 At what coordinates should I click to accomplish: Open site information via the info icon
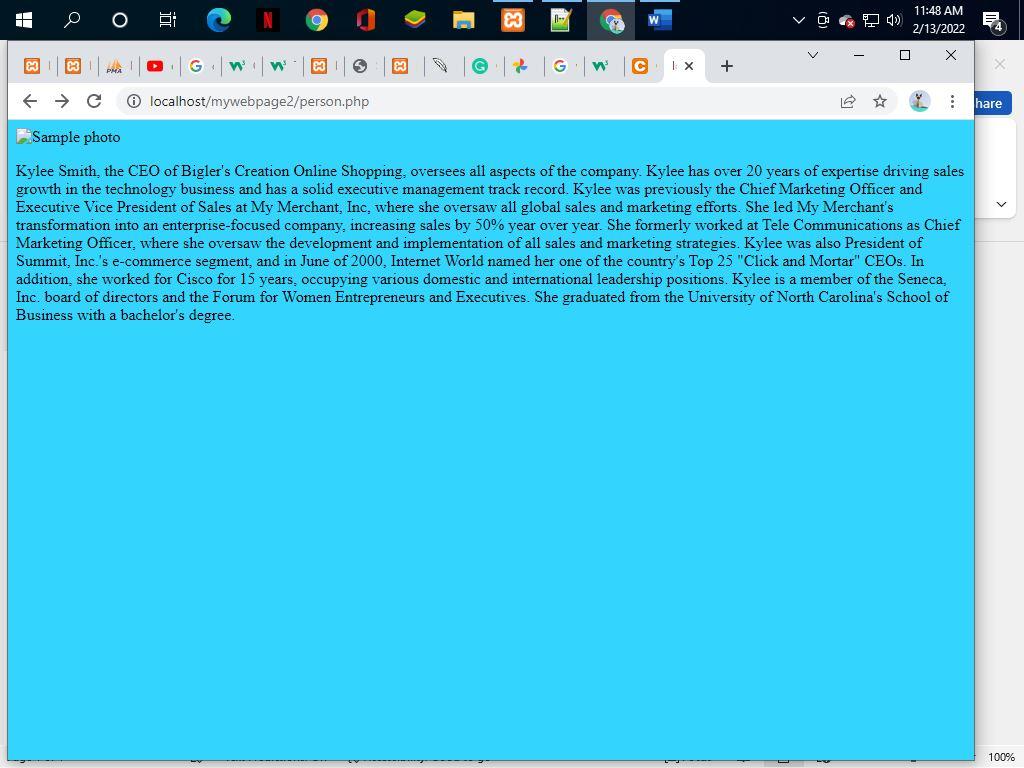(131, 101)
